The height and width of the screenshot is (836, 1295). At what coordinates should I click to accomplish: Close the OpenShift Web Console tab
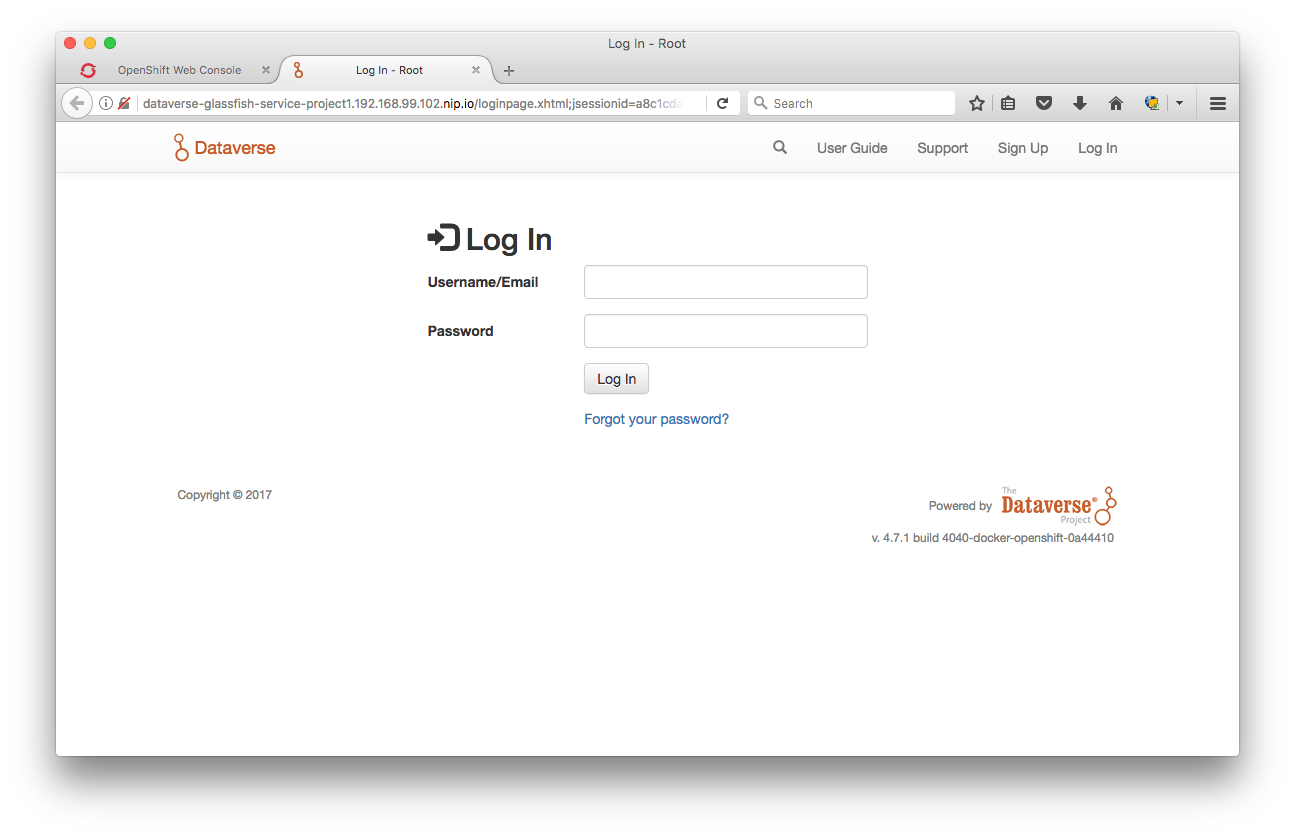click(x=266, y=70)
